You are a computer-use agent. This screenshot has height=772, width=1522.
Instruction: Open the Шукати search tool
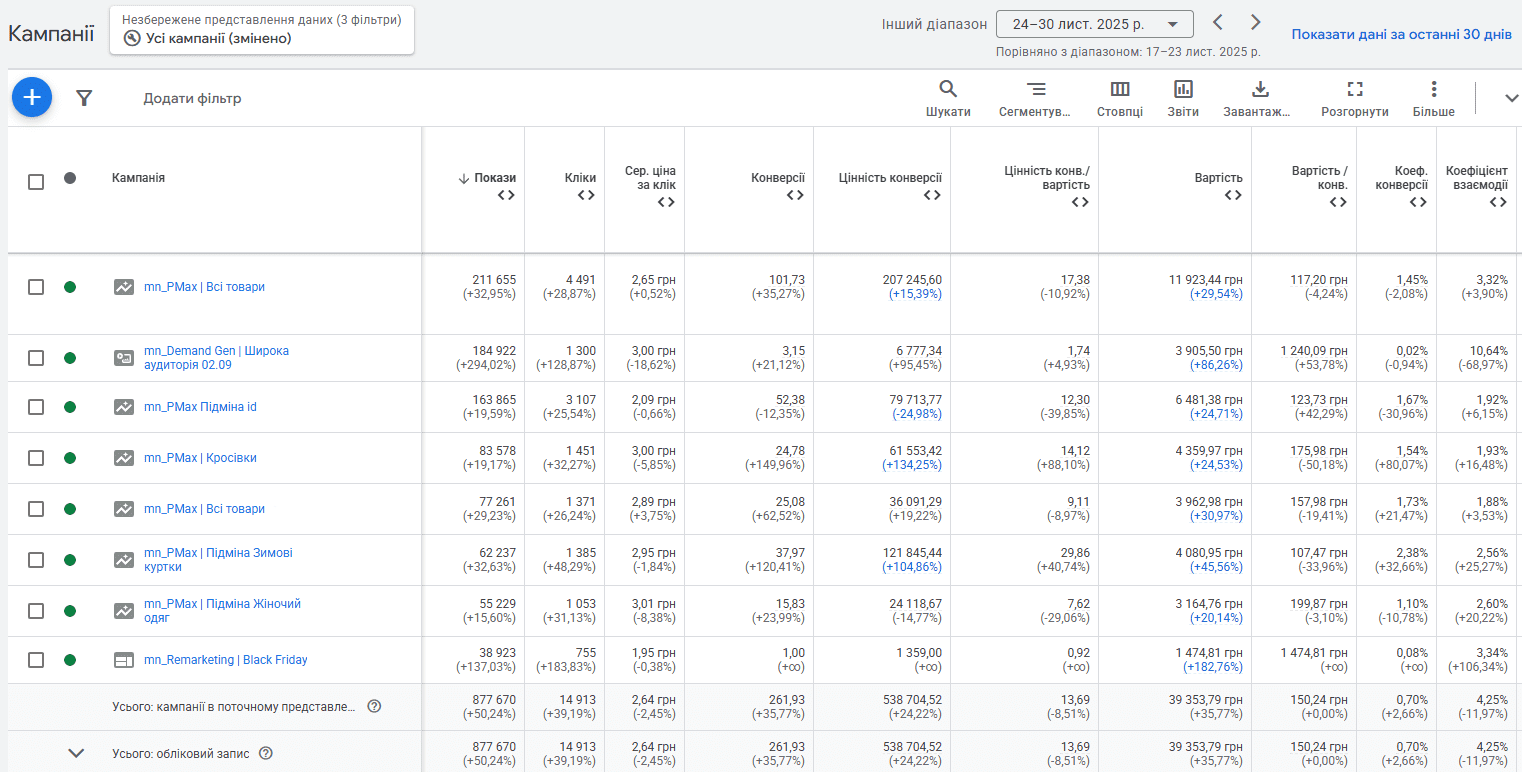coord(948,98)
